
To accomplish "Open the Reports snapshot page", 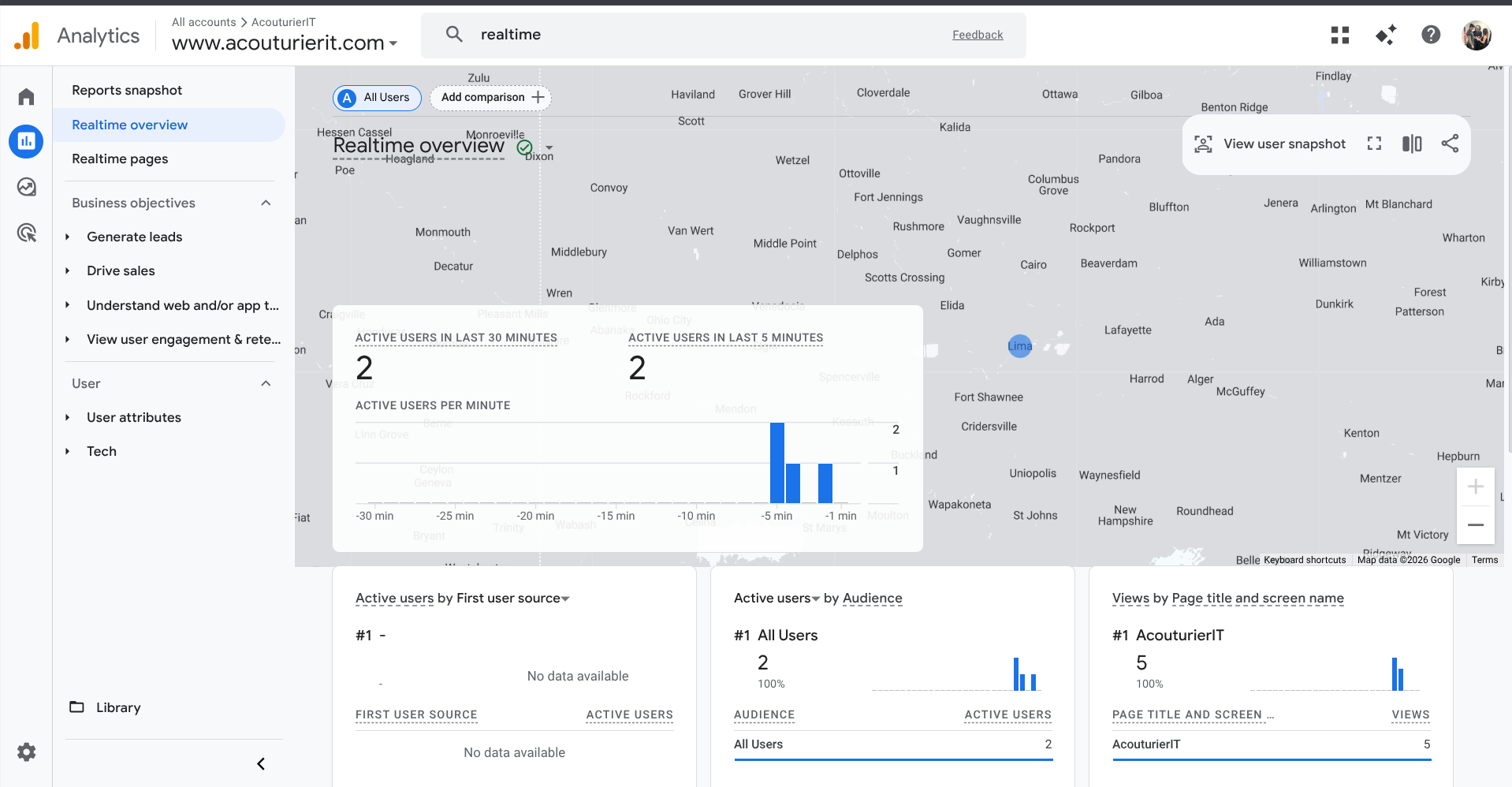I will coord(126,90).
